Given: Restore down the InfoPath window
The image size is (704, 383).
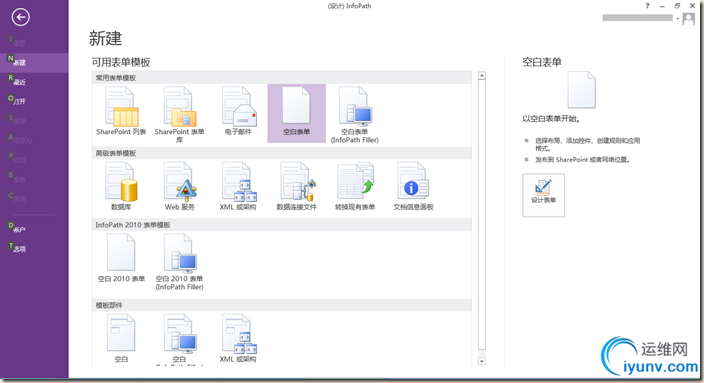Looking at the screenshot, I should (x=677, y=6).
